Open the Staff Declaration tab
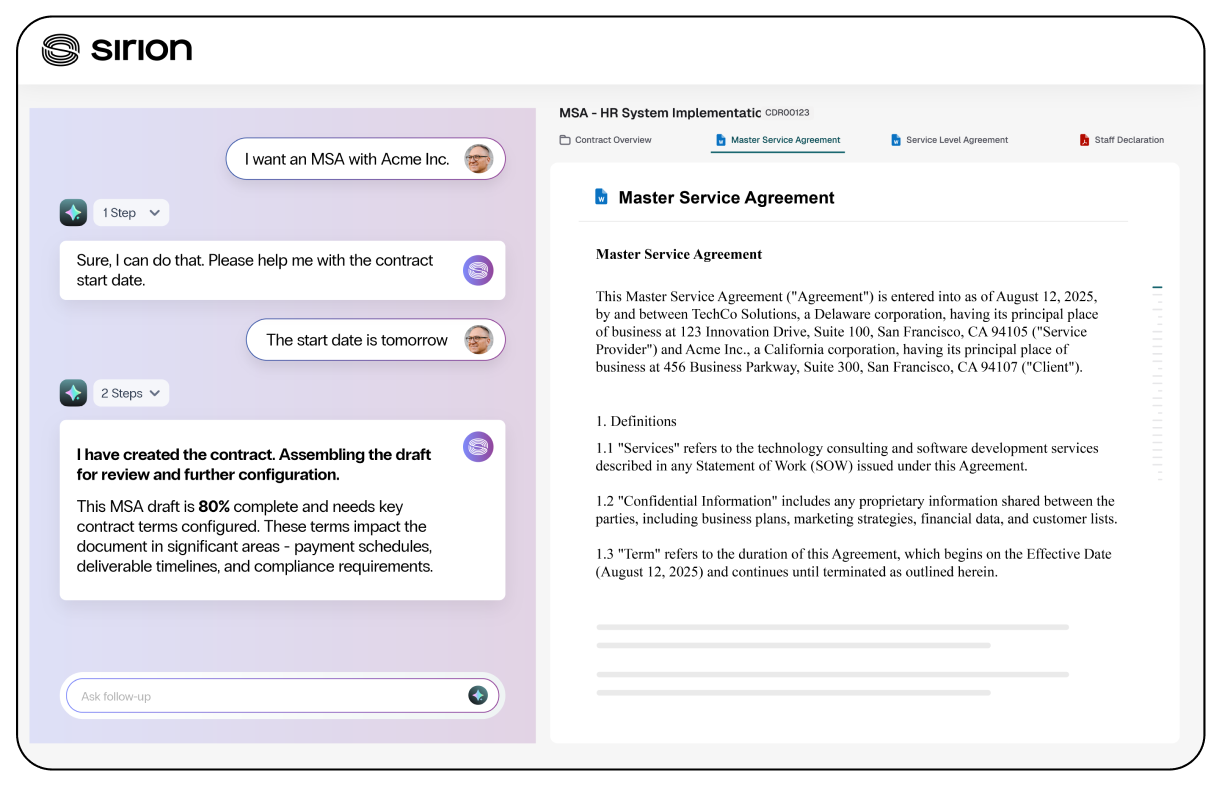1222x786 pixels. [x=1128, y=140]
